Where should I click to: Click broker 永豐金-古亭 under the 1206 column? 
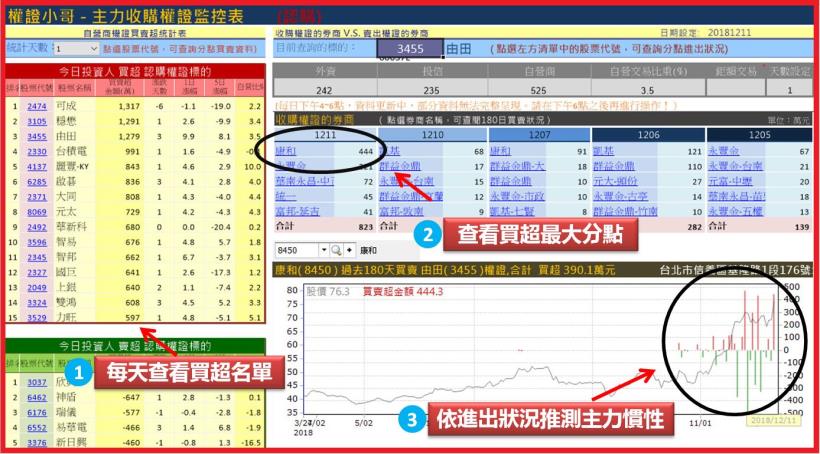point(620,197)
